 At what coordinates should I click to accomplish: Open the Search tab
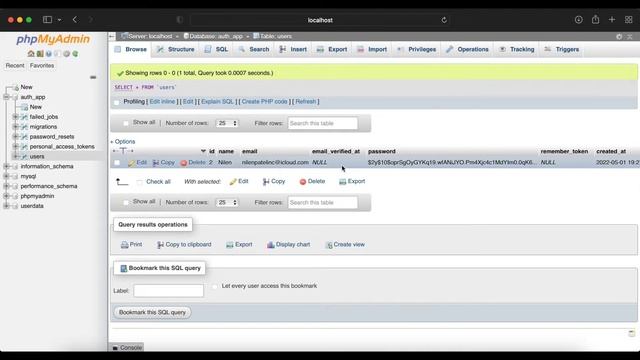pos(253,49)
